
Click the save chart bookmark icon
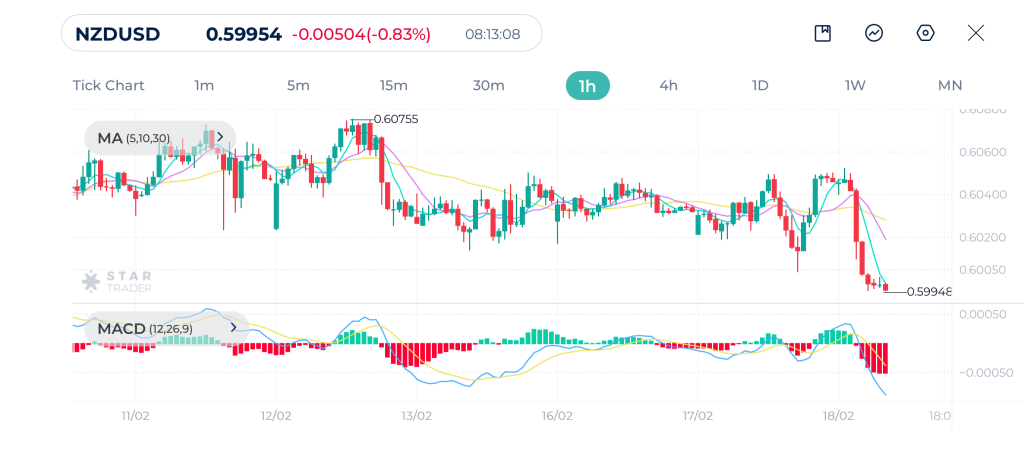point(822,33)
